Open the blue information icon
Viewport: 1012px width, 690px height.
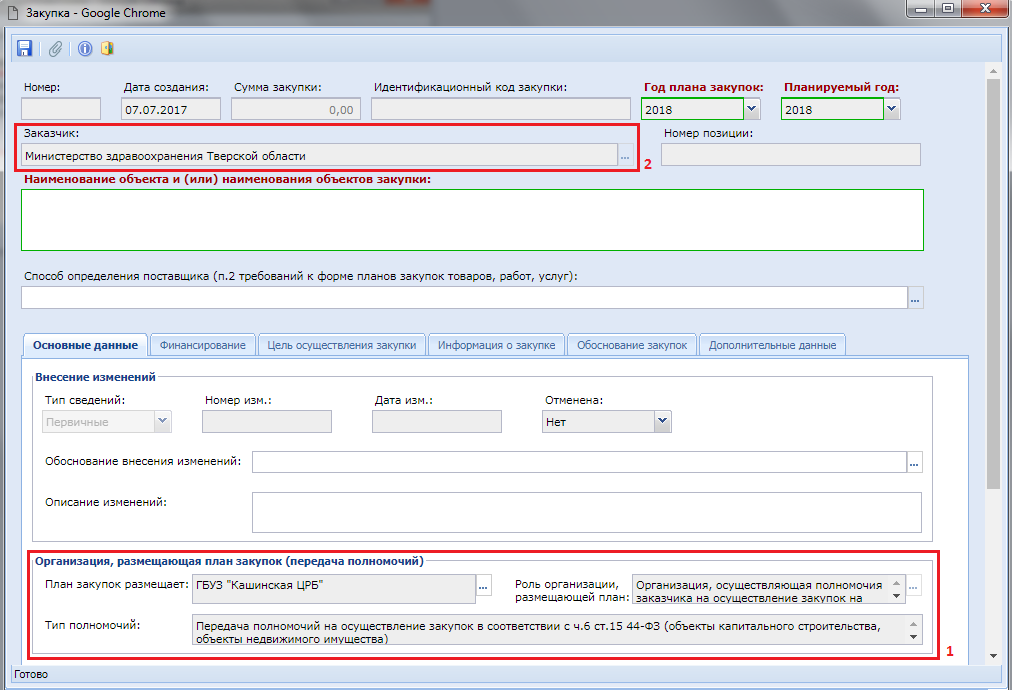click(85, 48)
